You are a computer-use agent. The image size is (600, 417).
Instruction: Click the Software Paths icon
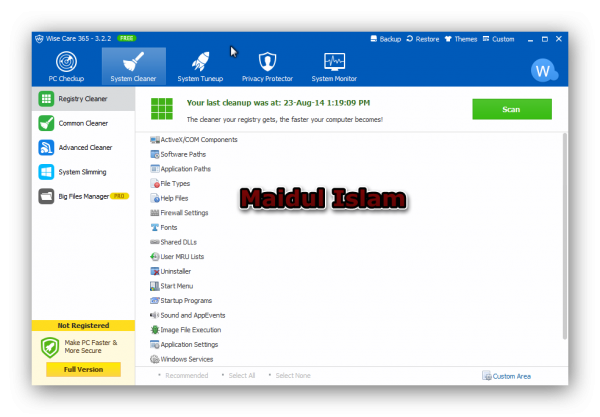155,155
